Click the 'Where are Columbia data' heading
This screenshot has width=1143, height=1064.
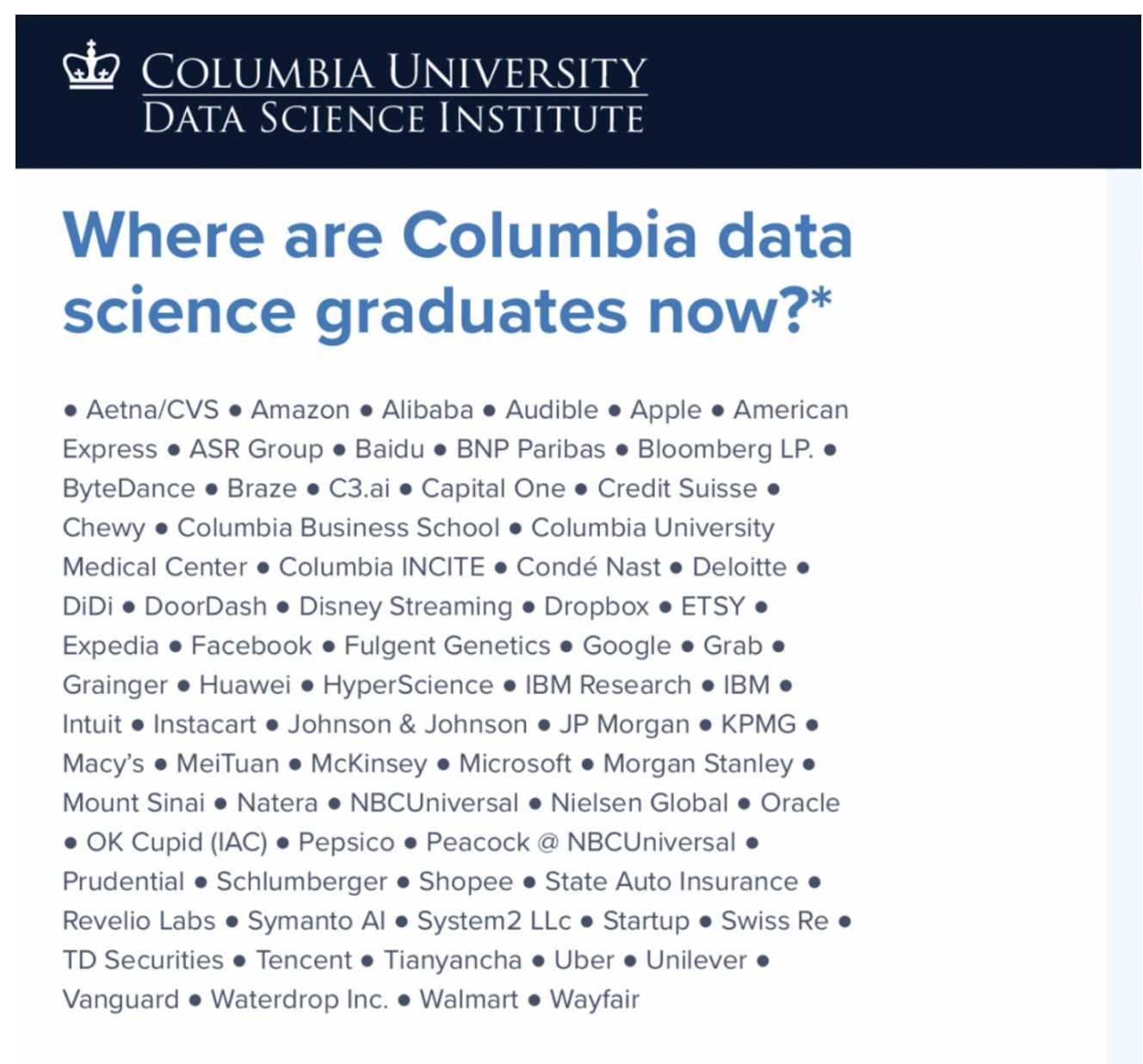(457, 236)
